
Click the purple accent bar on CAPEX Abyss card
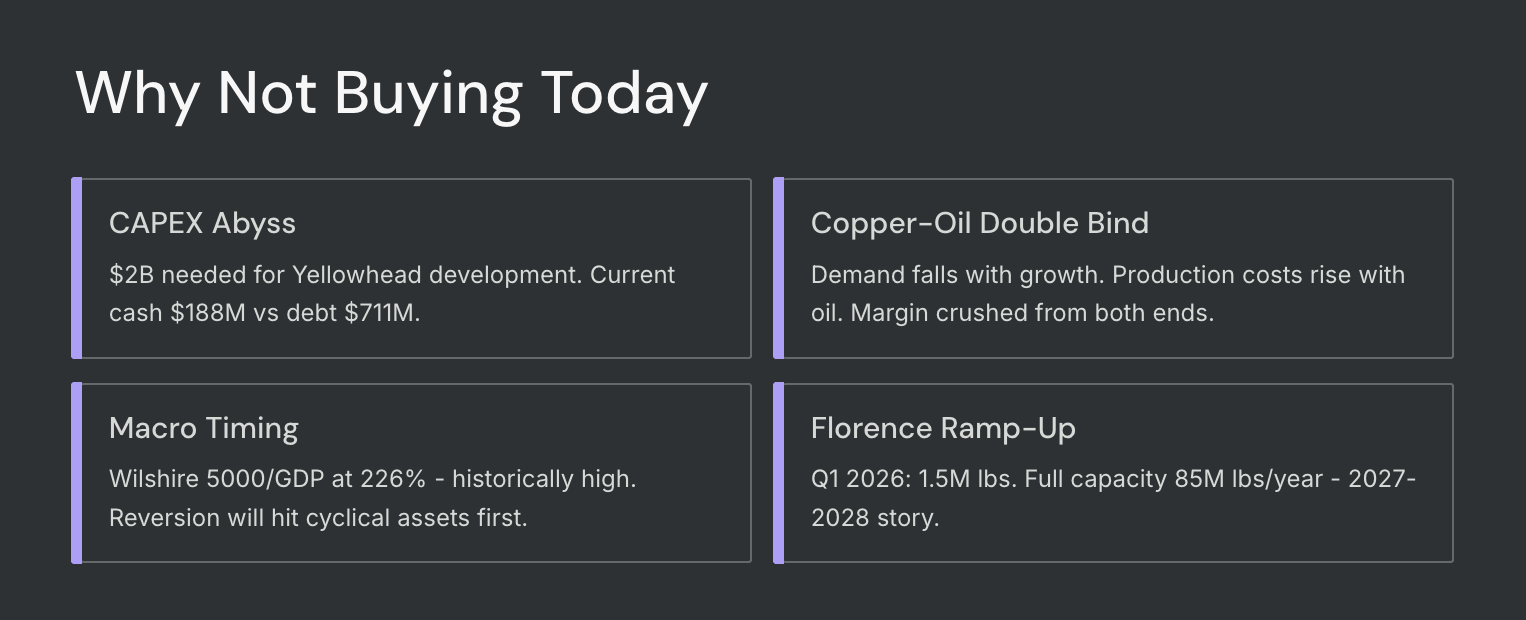pos(76,268)
